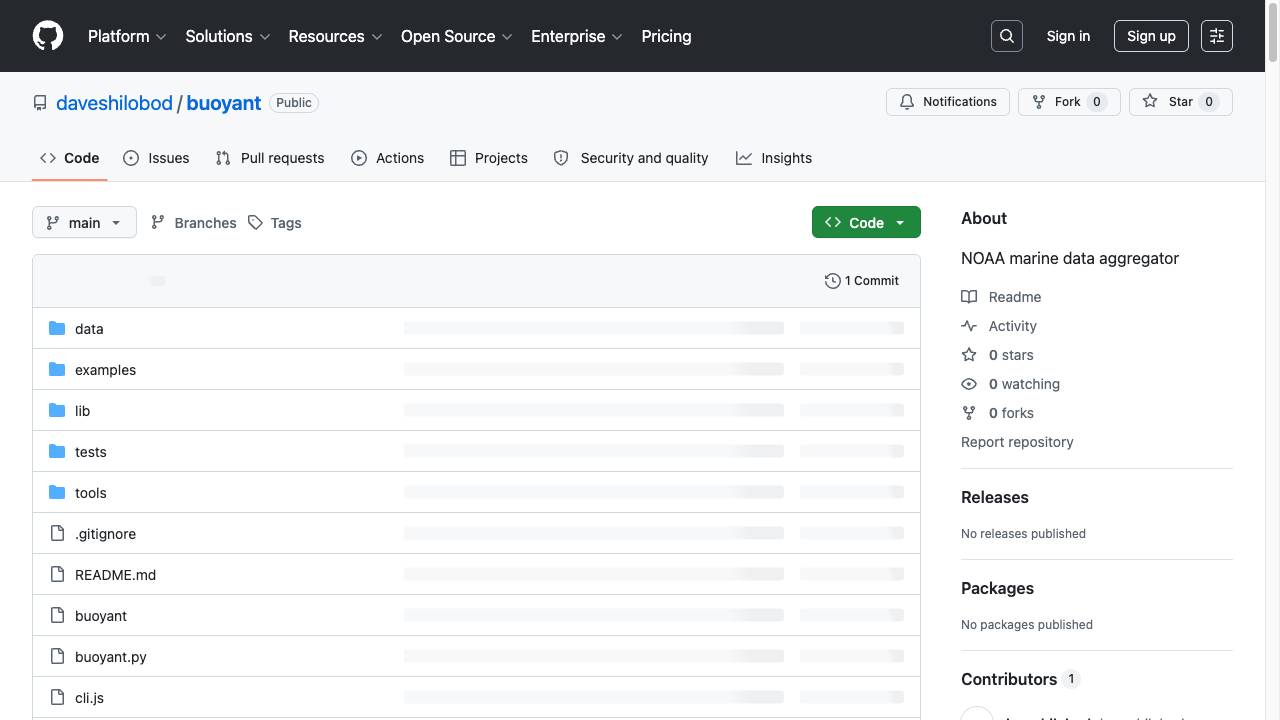This screenshot has width=1280, height=720.
Task: Click Report repository link
Action: tap(1017, 442)
